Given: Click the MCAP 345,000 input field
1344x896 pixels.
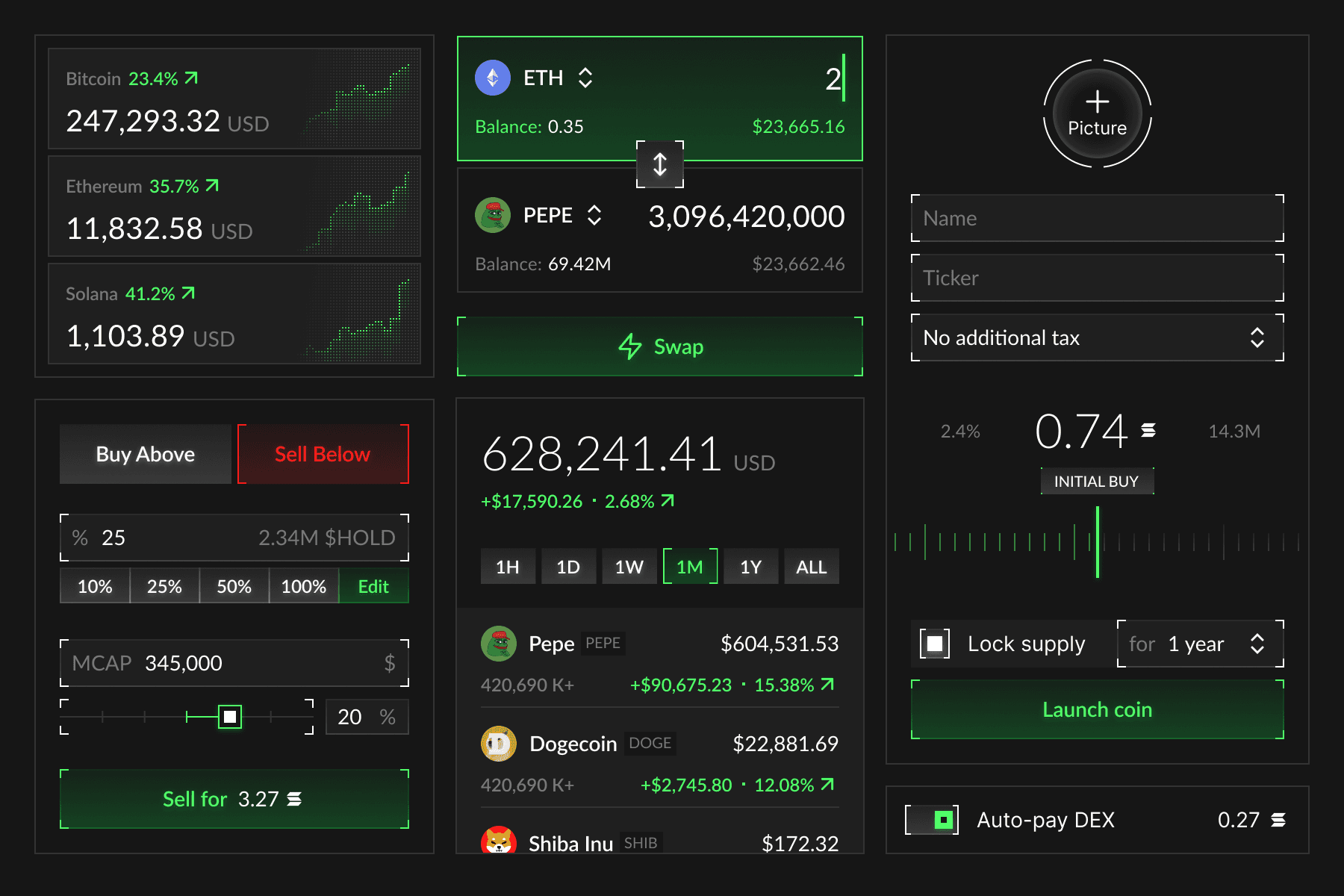Looking at the screenshot, I should [x=234, y=663].
